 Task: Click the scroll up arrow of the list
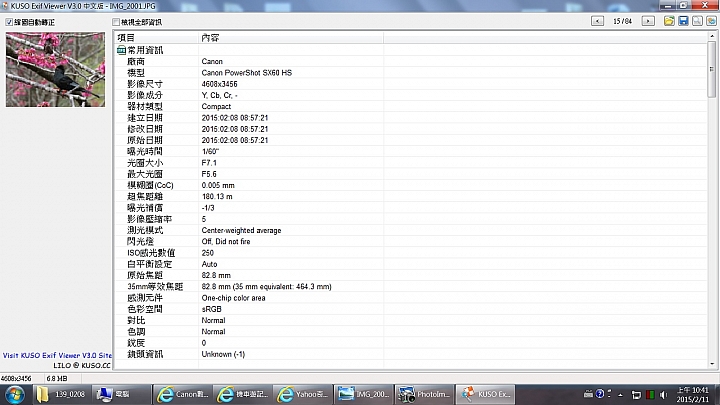point(712,36)
